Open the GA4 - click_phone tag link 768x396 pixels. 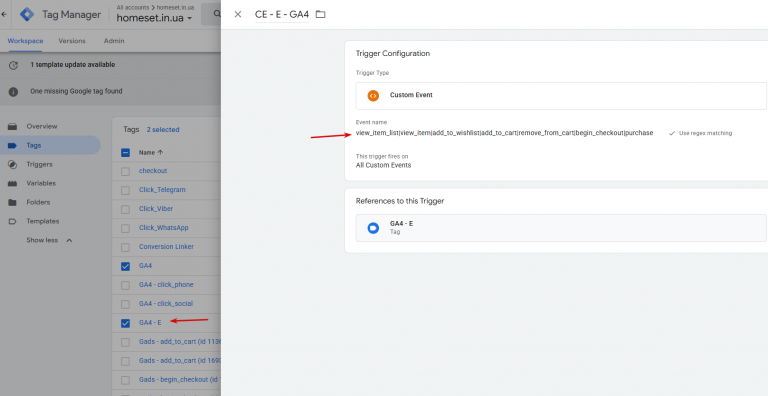[166, 285]
